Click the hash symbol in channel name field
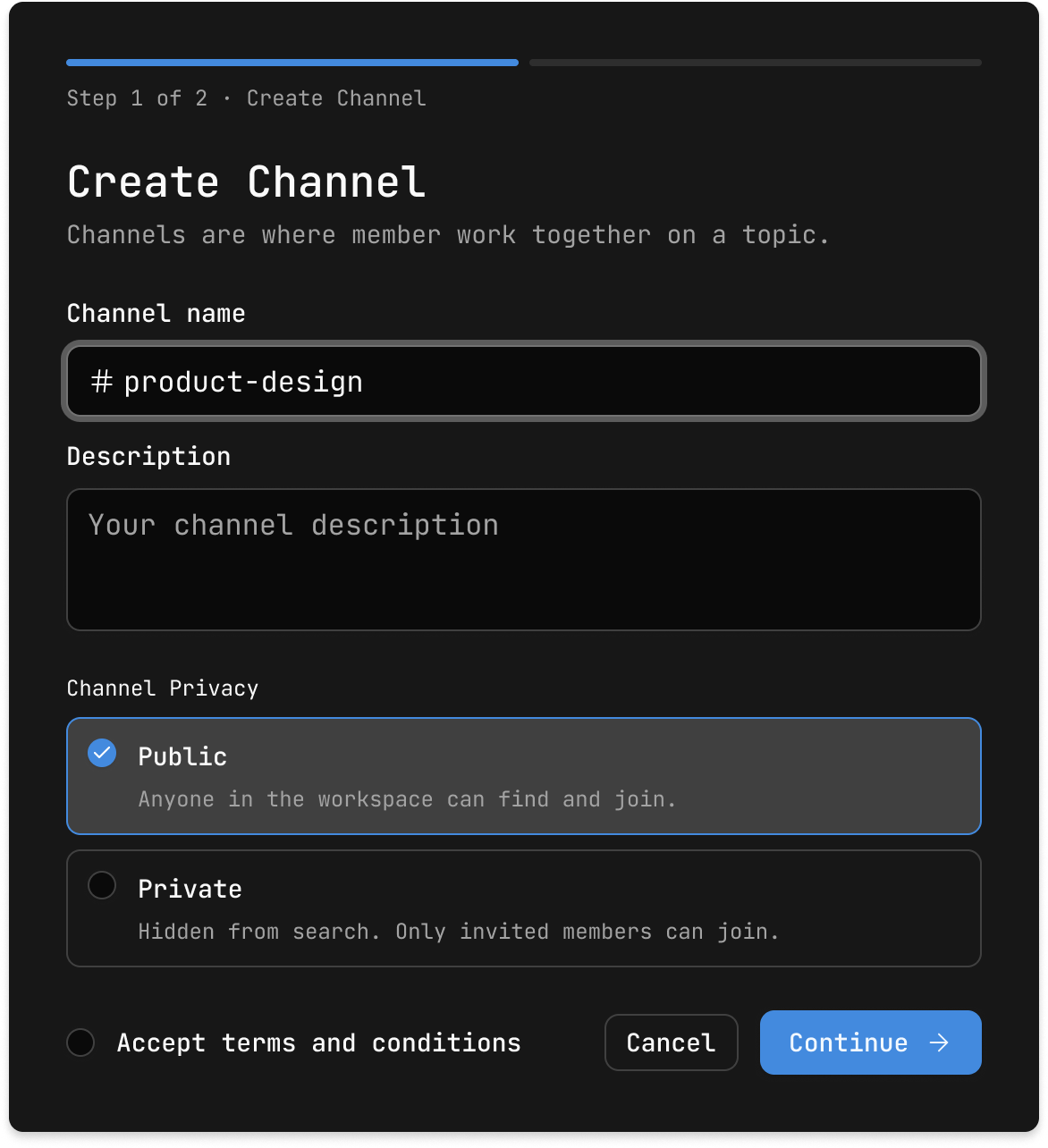The image size is (1048, 1148). coord(102,382)
